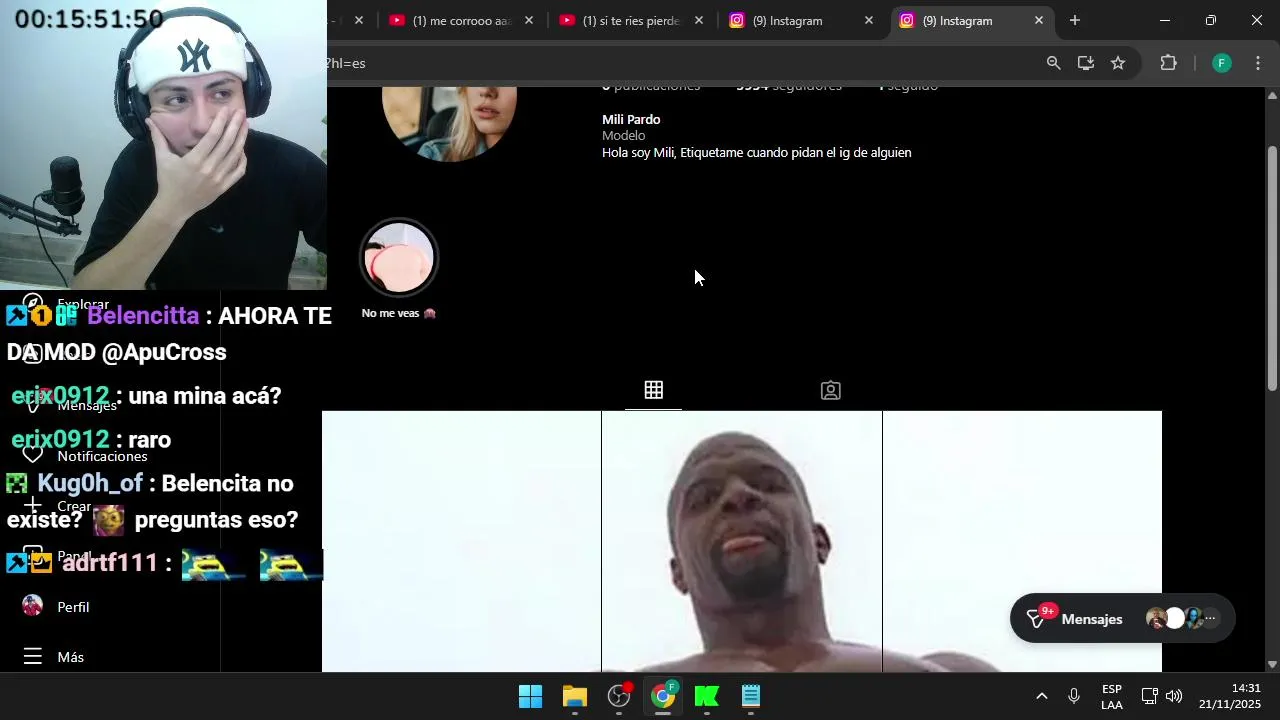
Task: Click the install app icon in address bar
Action: 1085,63
